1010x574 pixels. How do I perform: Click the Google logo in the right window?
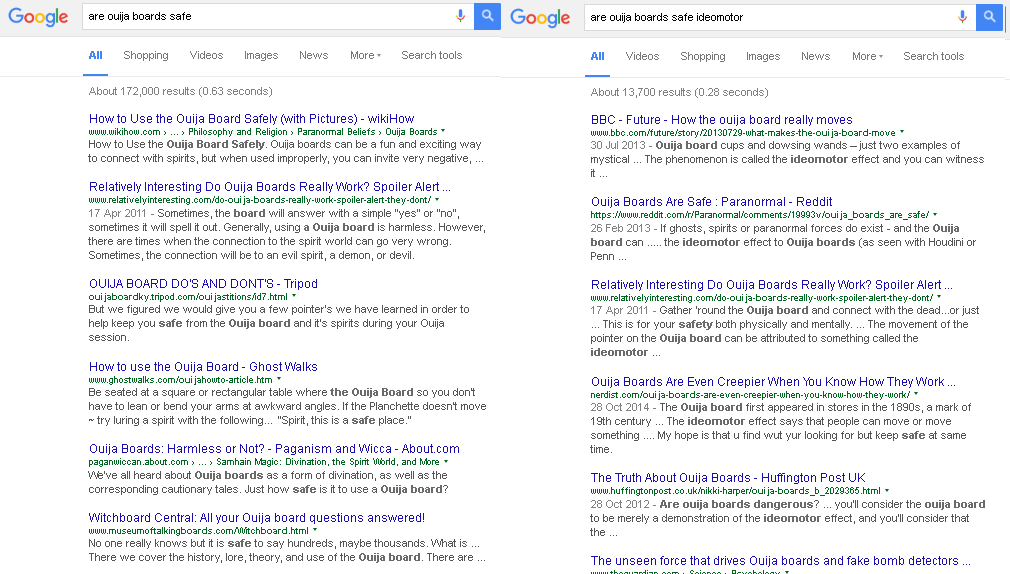click(540, 17)
